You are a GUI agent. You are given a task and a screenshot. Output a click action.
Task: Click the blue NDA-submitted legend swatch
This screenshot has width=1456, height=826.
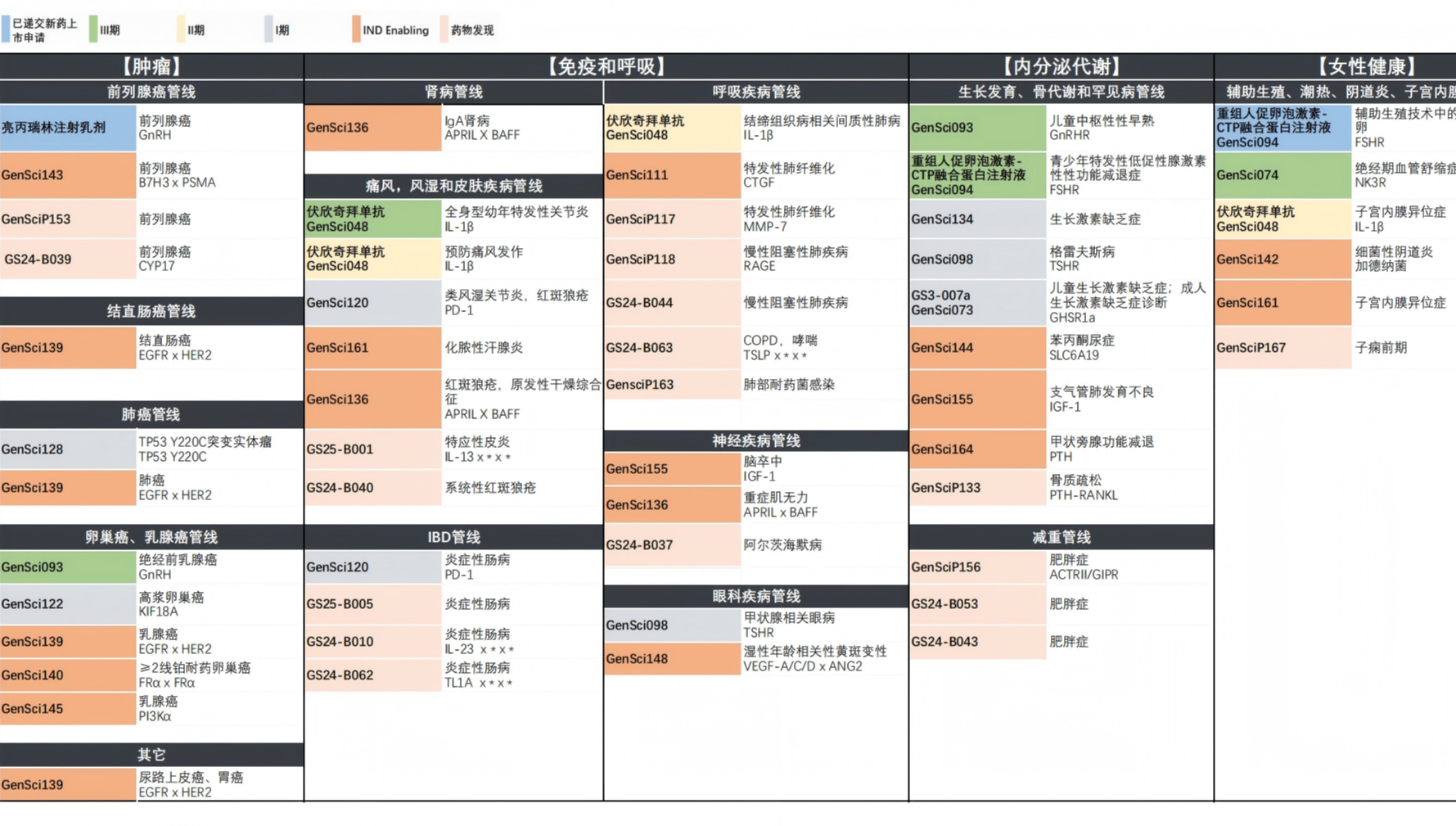point(6,29)
